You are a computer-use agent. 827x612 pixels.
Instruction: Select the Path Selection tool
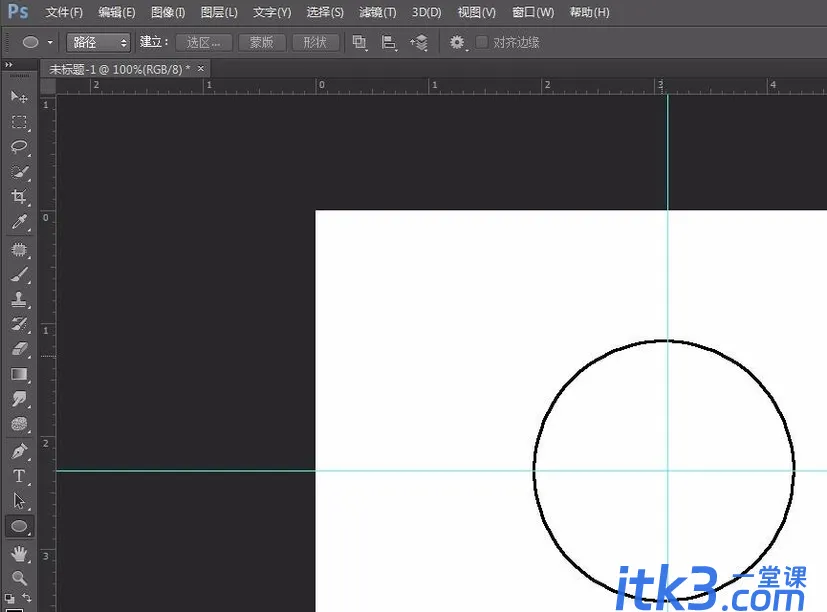pos(19,501)
